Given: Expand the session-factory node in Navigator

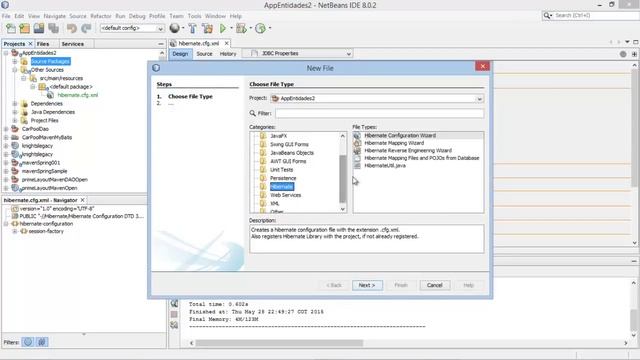Looking at the screenshot, I should tap(15, 231).
